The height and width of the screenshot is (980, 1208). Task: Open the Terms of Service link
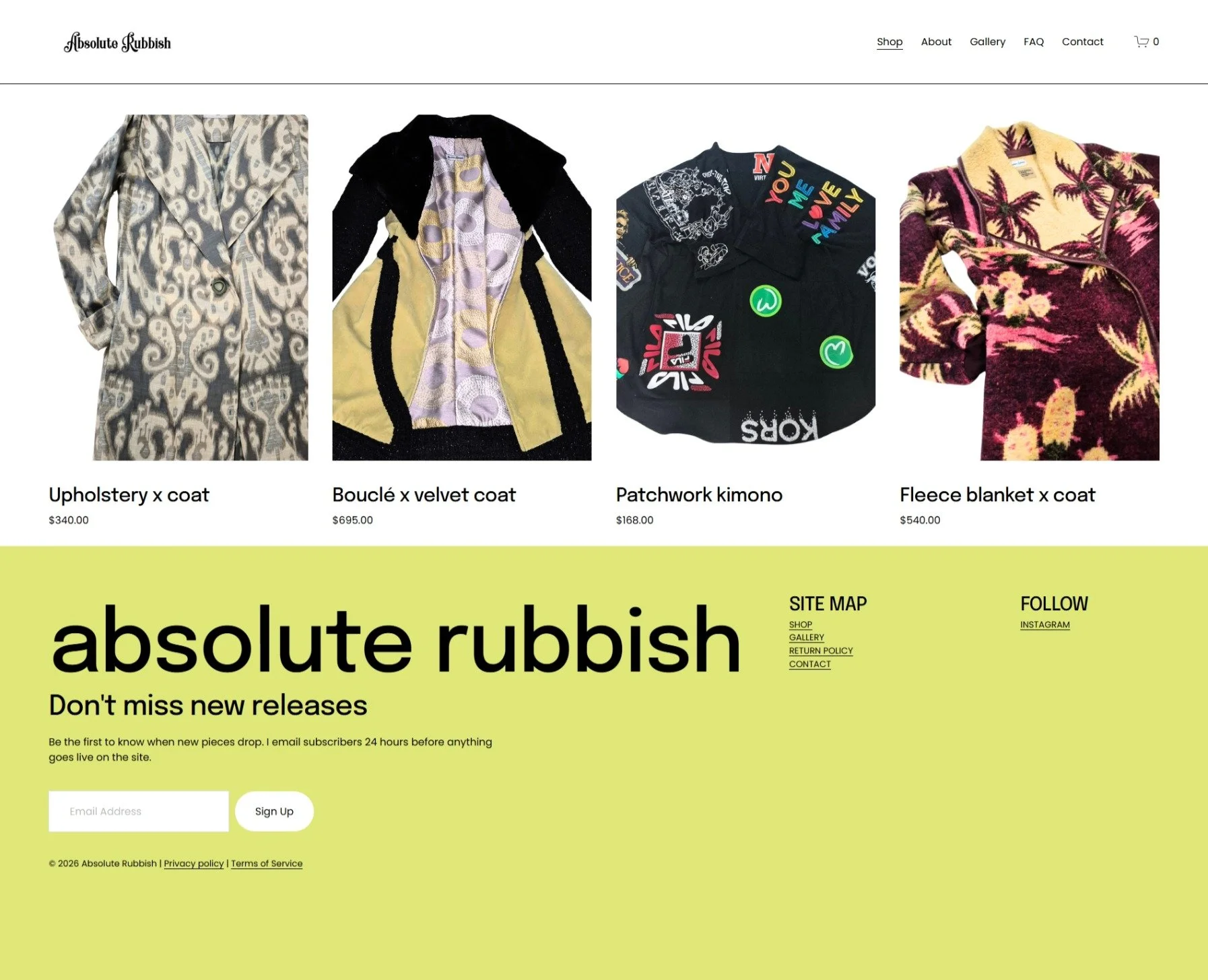click(267, 863)
